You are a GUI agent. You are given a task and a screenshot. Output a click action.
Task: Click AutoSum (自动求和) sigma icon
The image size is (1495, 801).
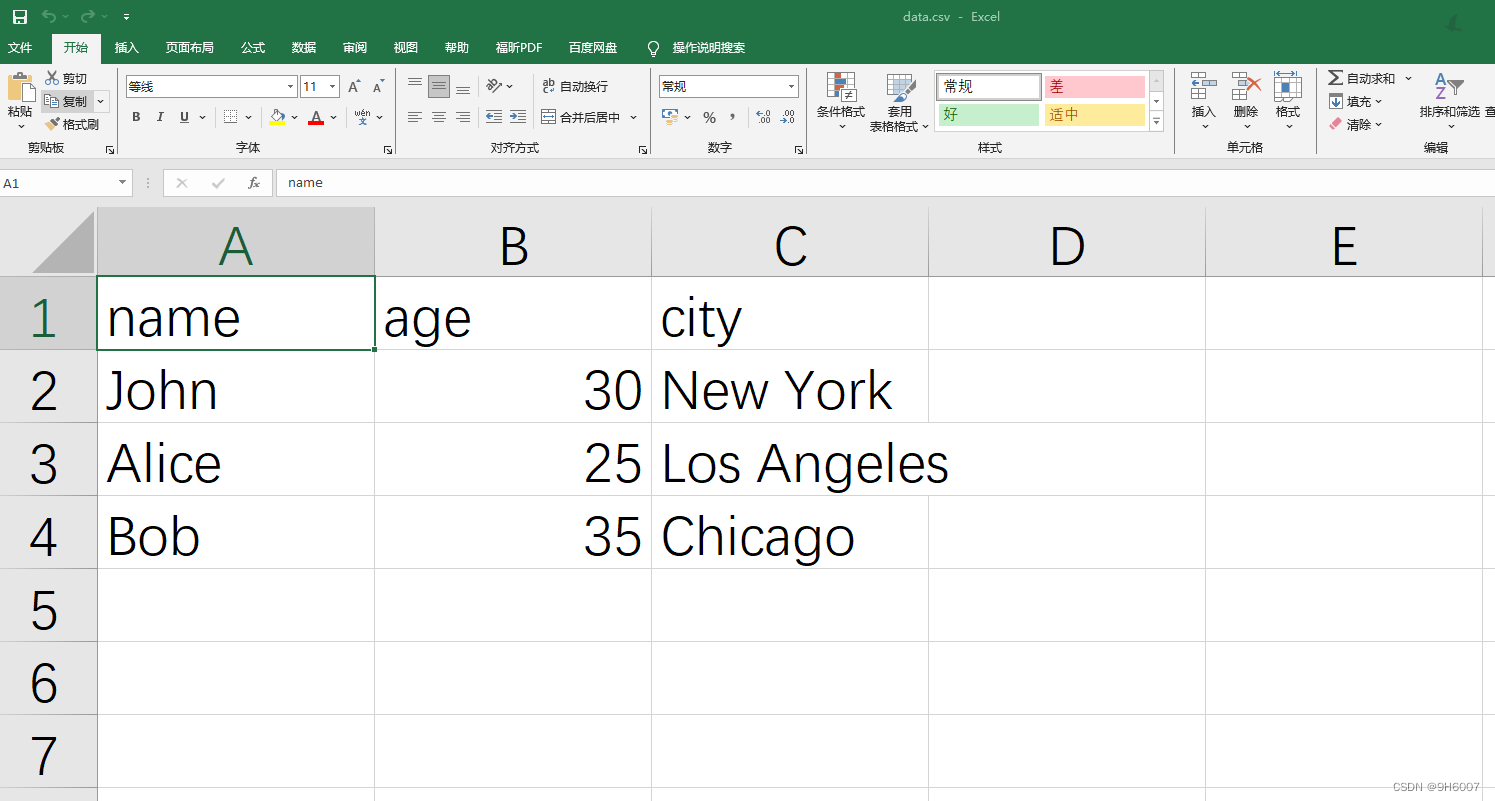point(1335,78)
